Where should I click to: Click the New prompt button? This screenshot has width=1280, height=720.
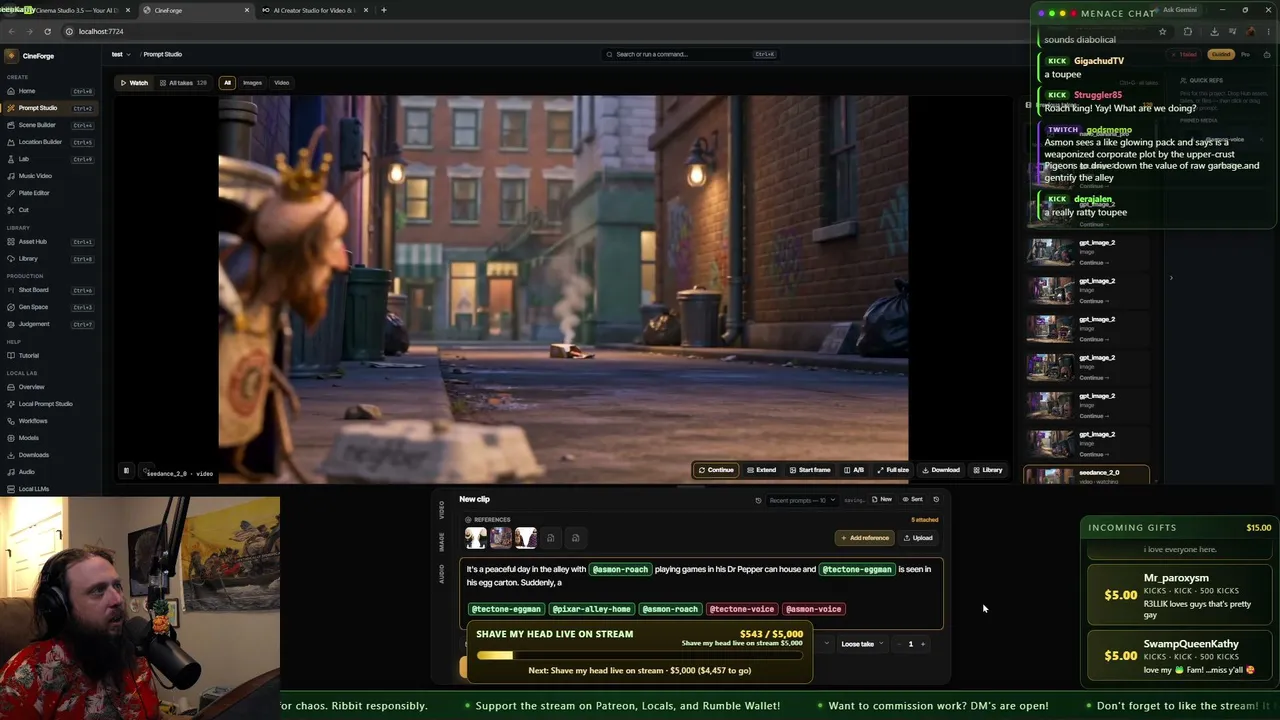(x=882, y=500)
